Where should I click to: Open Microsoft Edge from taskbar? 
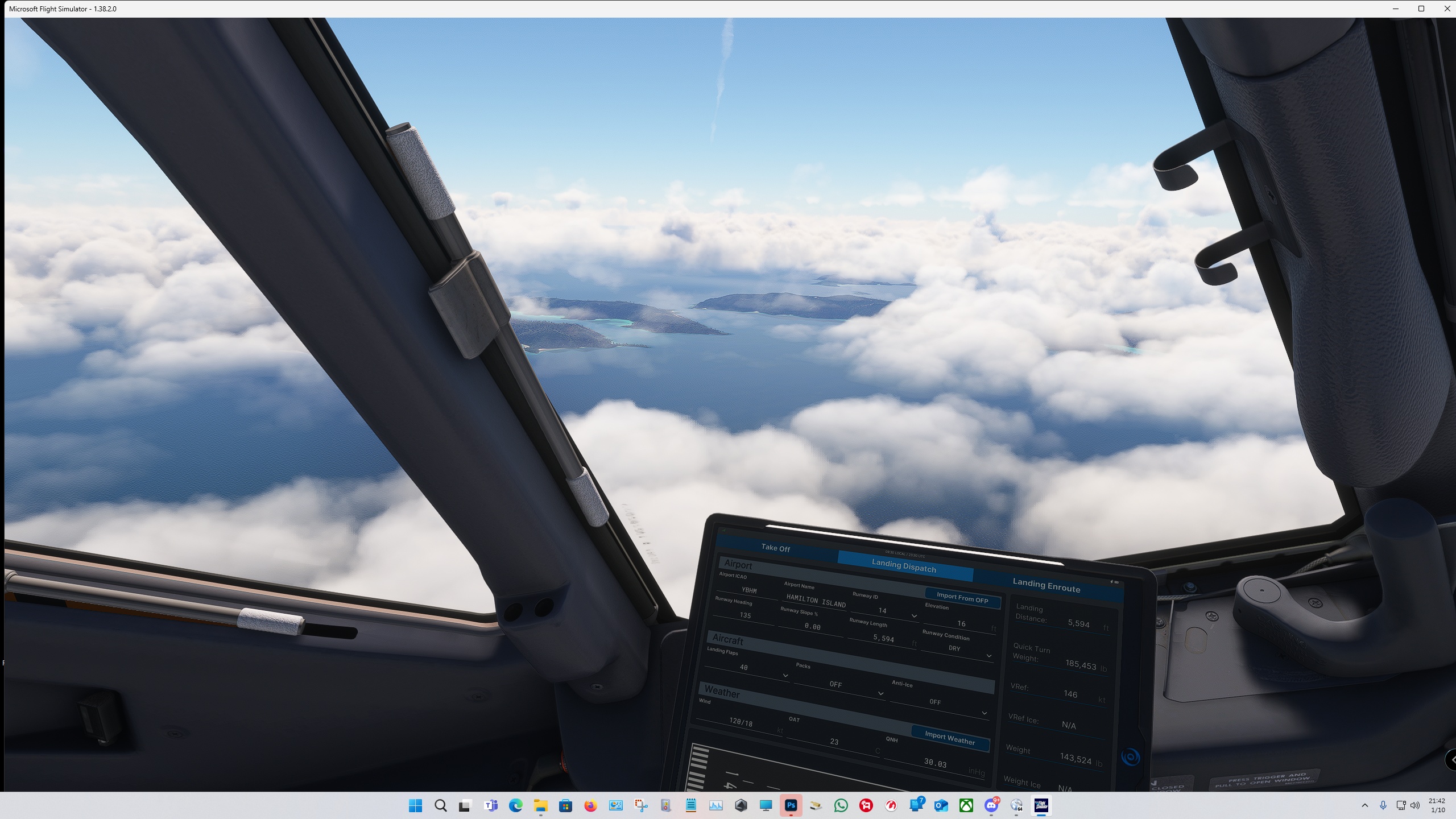coord(515,805)
